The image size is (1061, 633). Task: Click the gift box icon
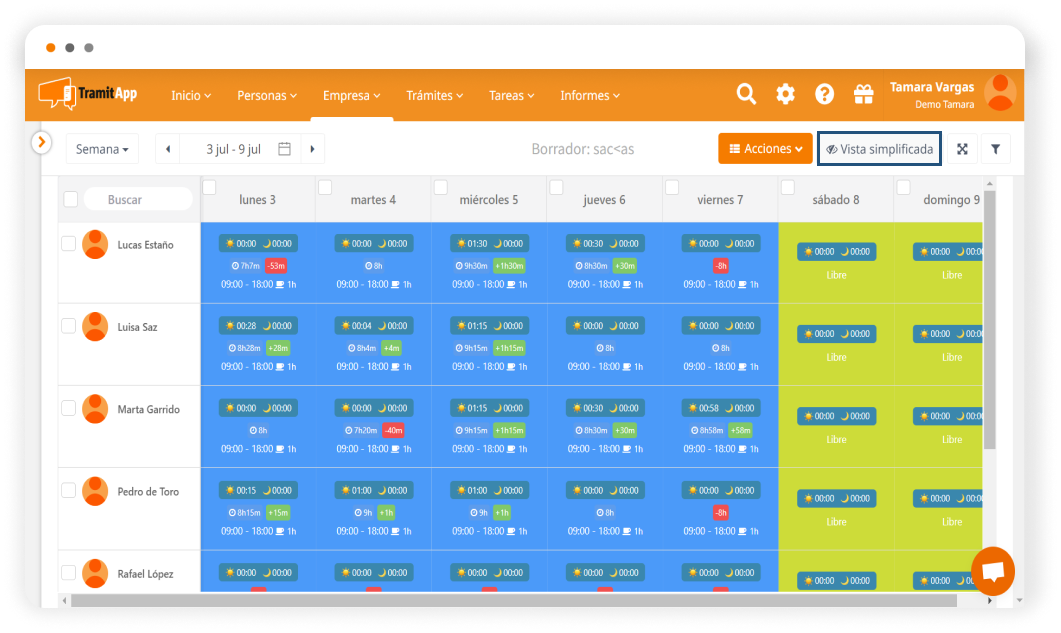[x=863, y=94]
